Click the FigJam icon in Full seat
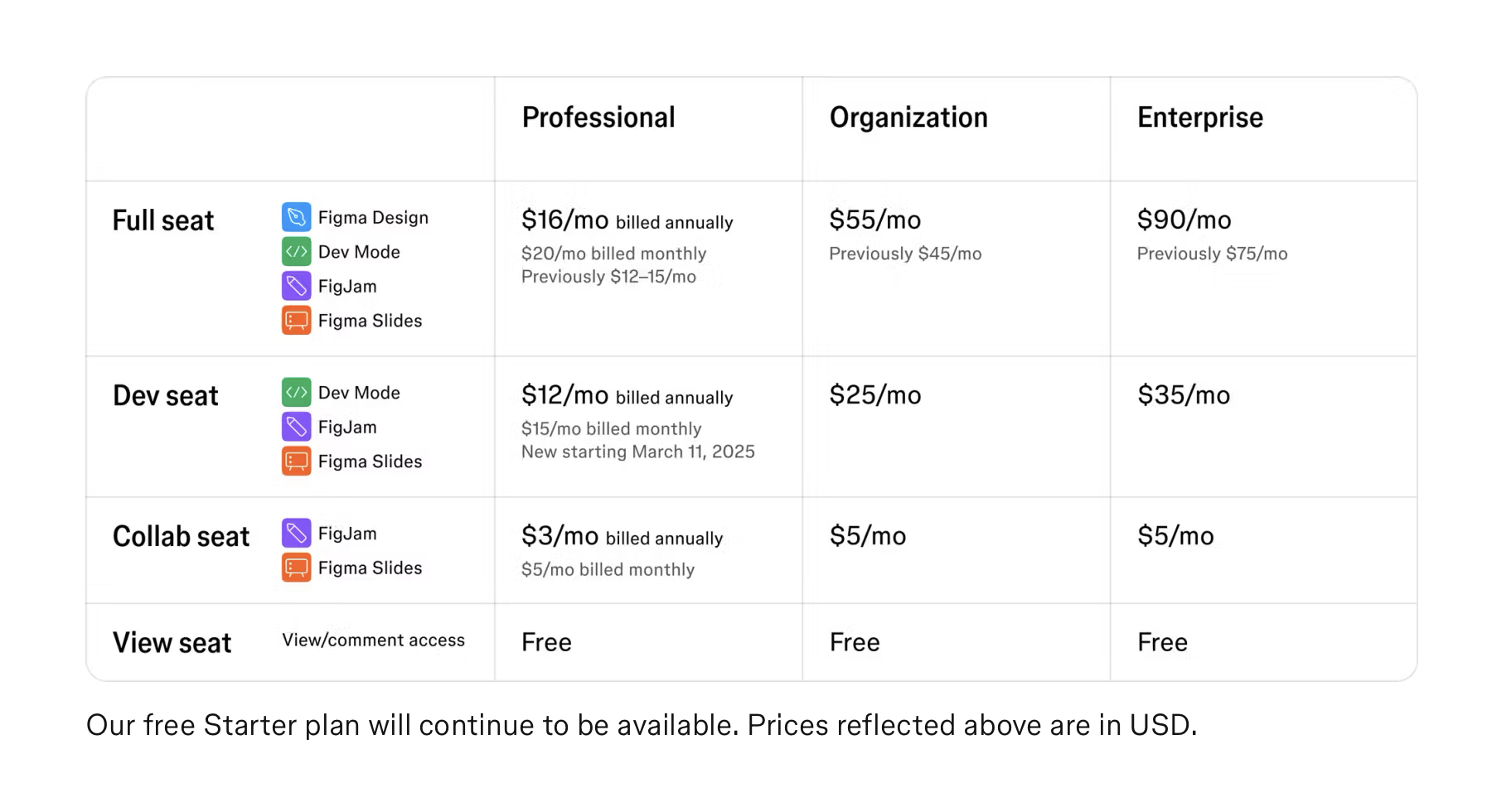 (x=296, y=286)
